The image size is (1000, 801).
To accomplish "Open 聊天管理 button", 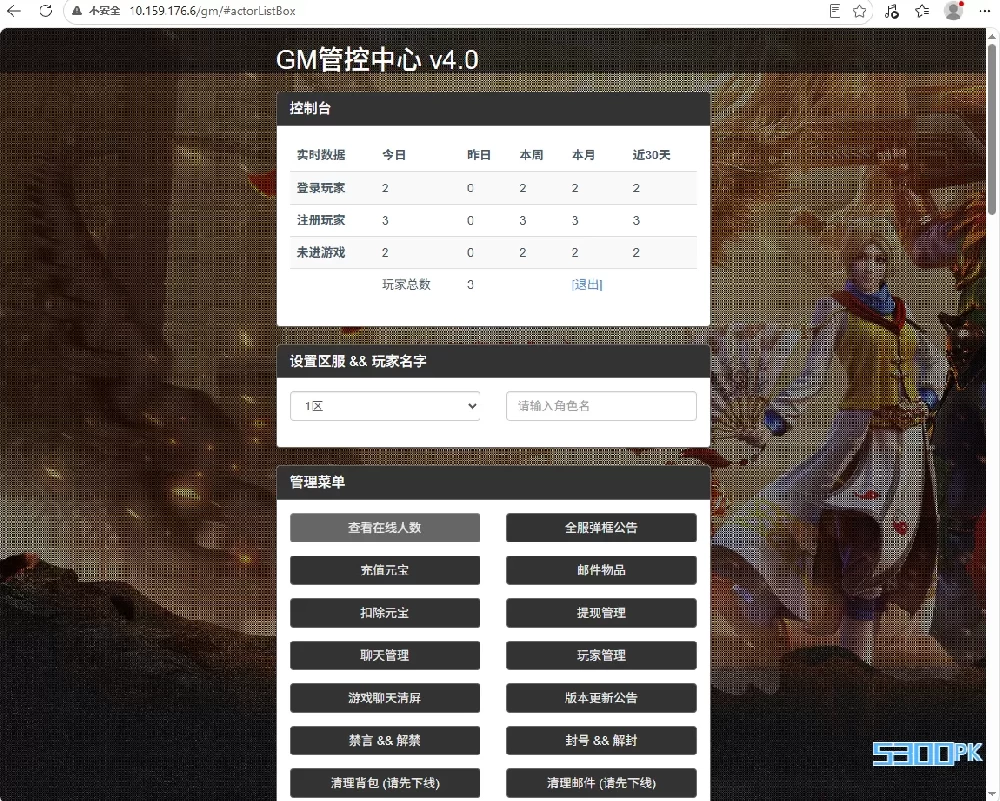I will point(385,656).
